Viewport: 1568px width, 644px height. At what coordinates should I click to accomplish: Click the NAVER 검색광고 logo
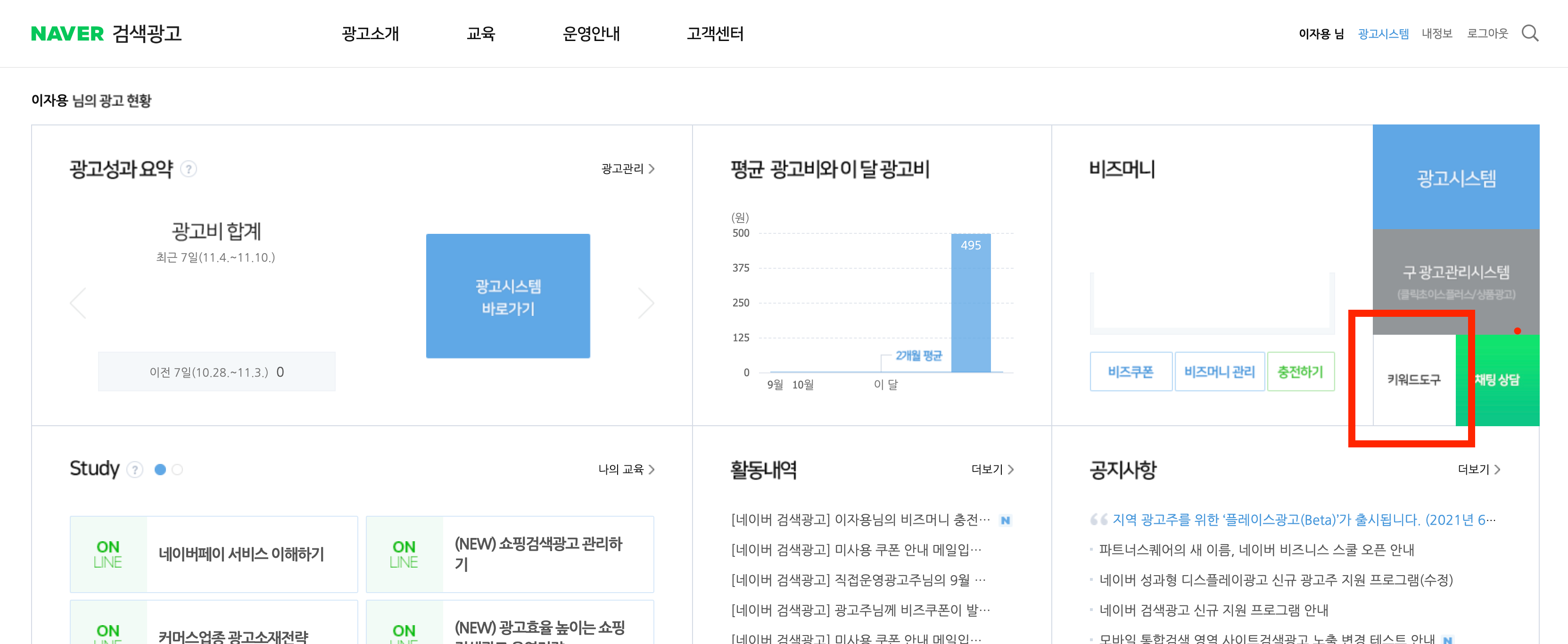[x=107, y=33]
